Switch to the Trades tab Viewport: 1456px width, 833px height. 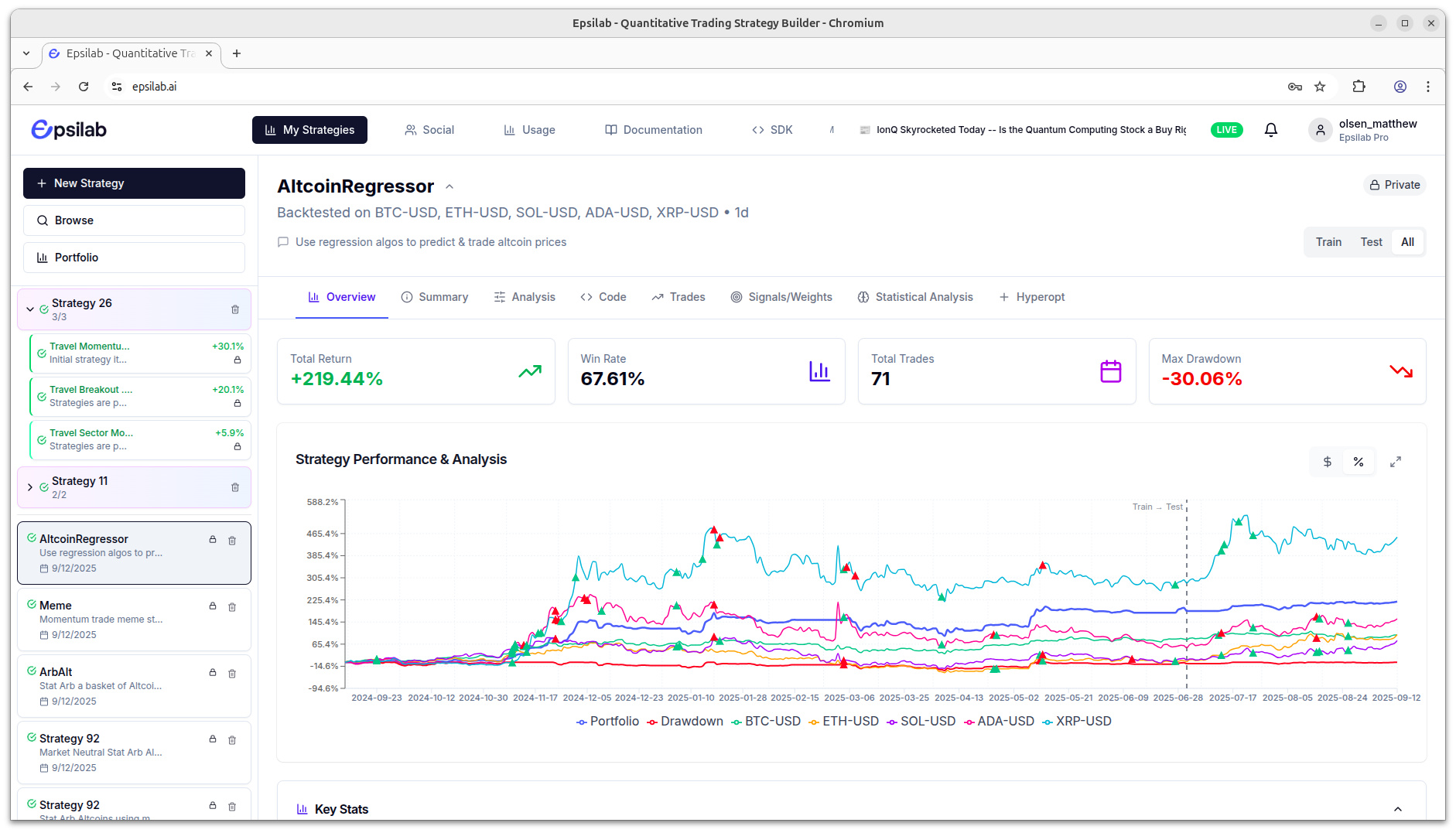(x=678, y=297)
